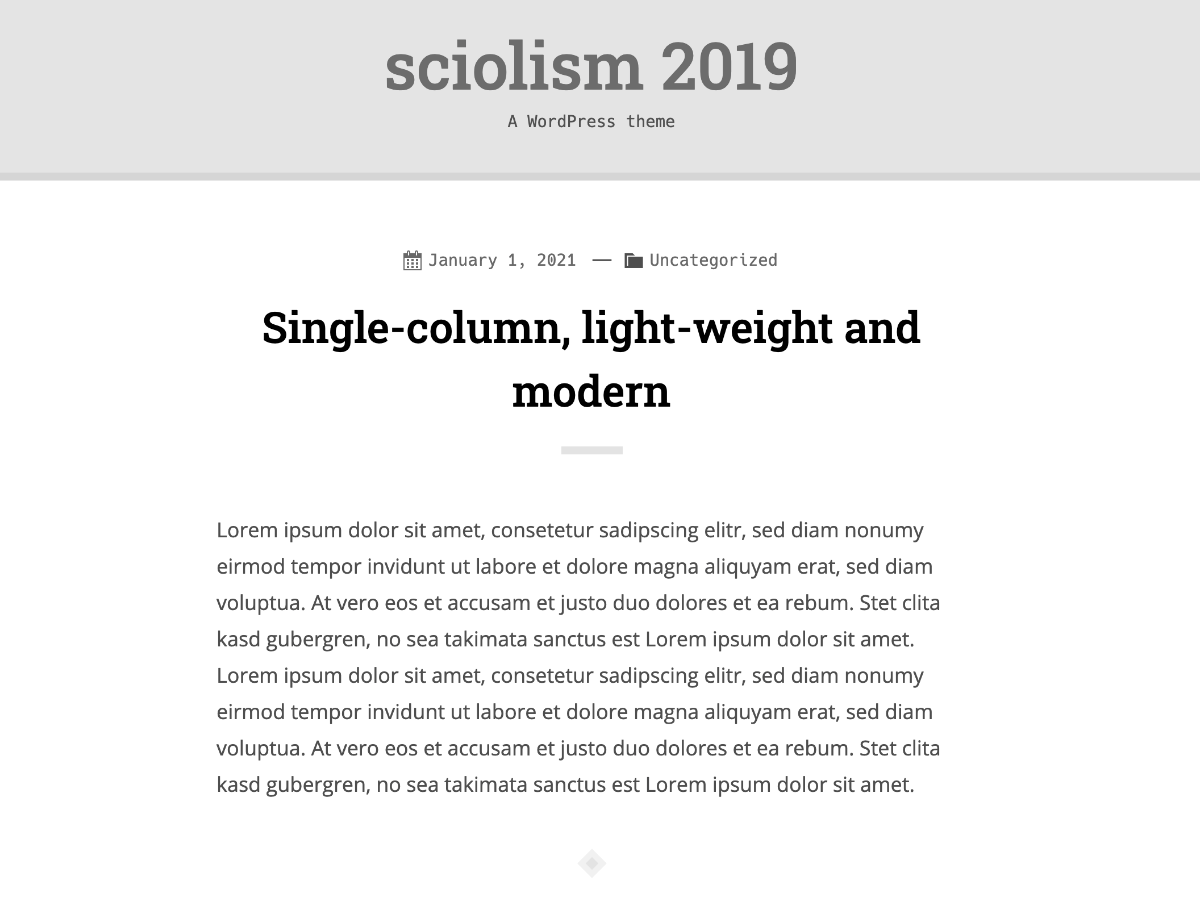Click the calendar icon beside the post date
This screenshot has height=900, width=1200.
coord(412,261)
